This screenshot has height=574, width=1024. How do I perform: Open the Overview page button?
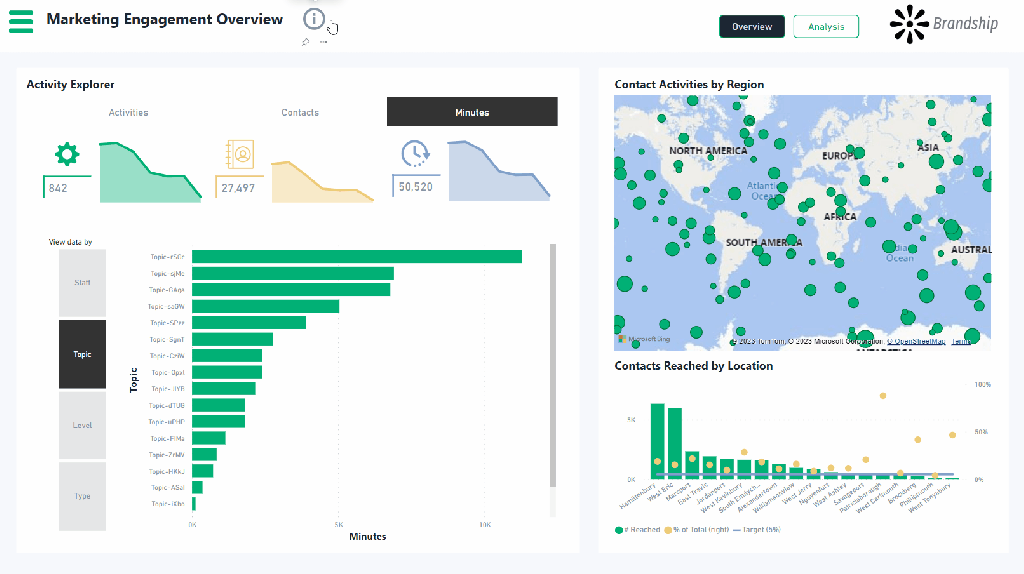[x=751, y=27]
